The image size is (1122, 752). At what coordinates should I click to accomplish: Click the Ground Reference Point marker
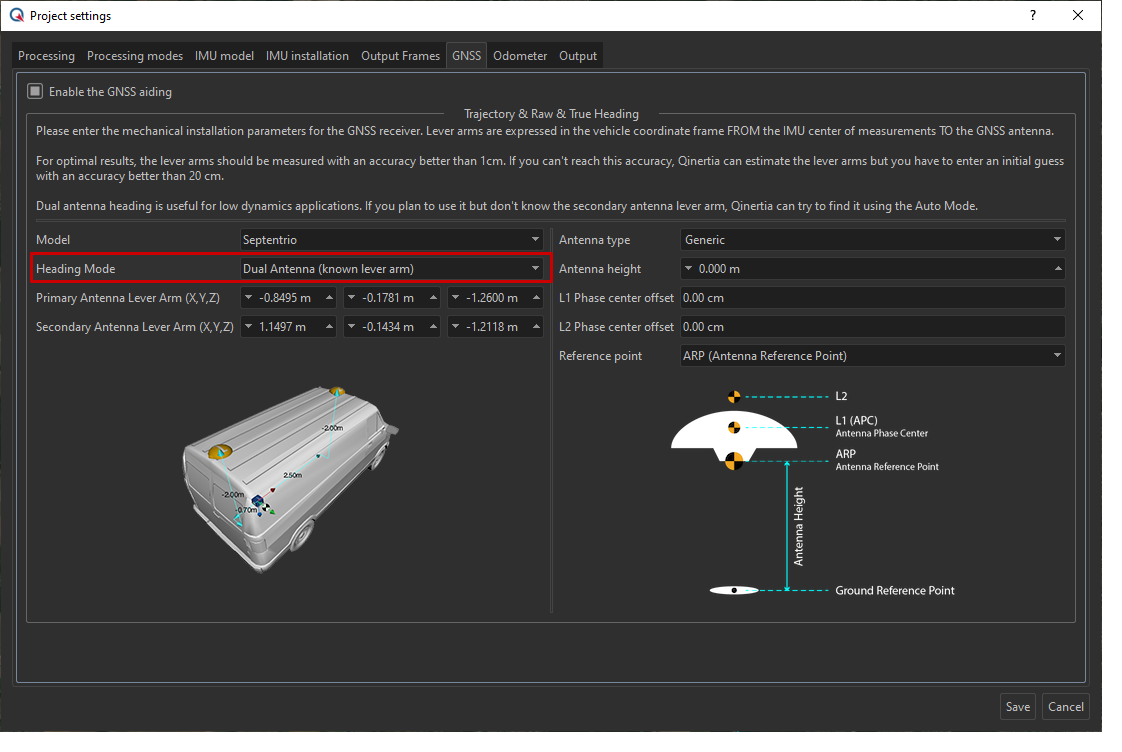pyautogui.click(x=734, y=590)
